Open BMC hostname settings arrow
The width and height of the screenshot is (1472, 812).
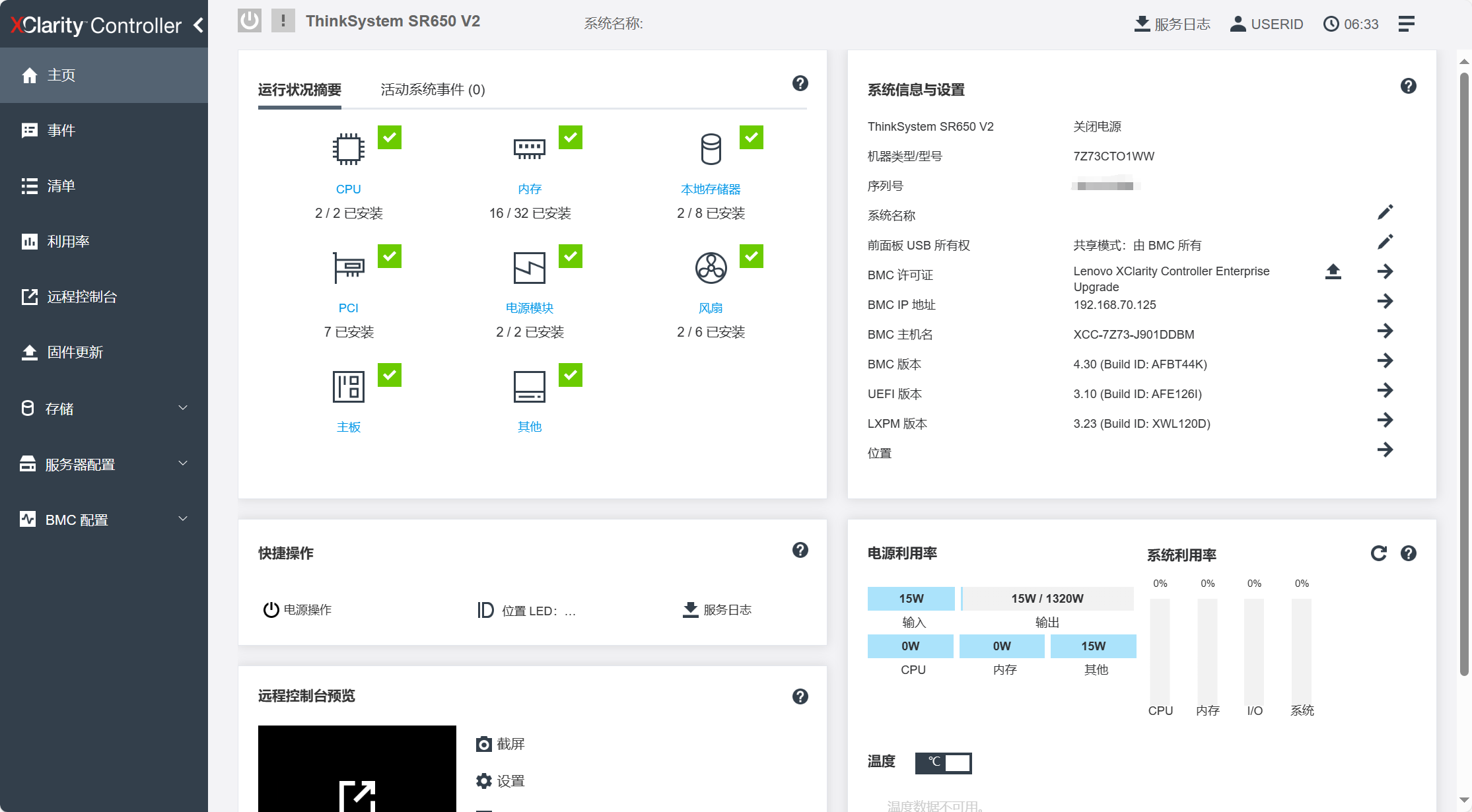click(1385, 331)
